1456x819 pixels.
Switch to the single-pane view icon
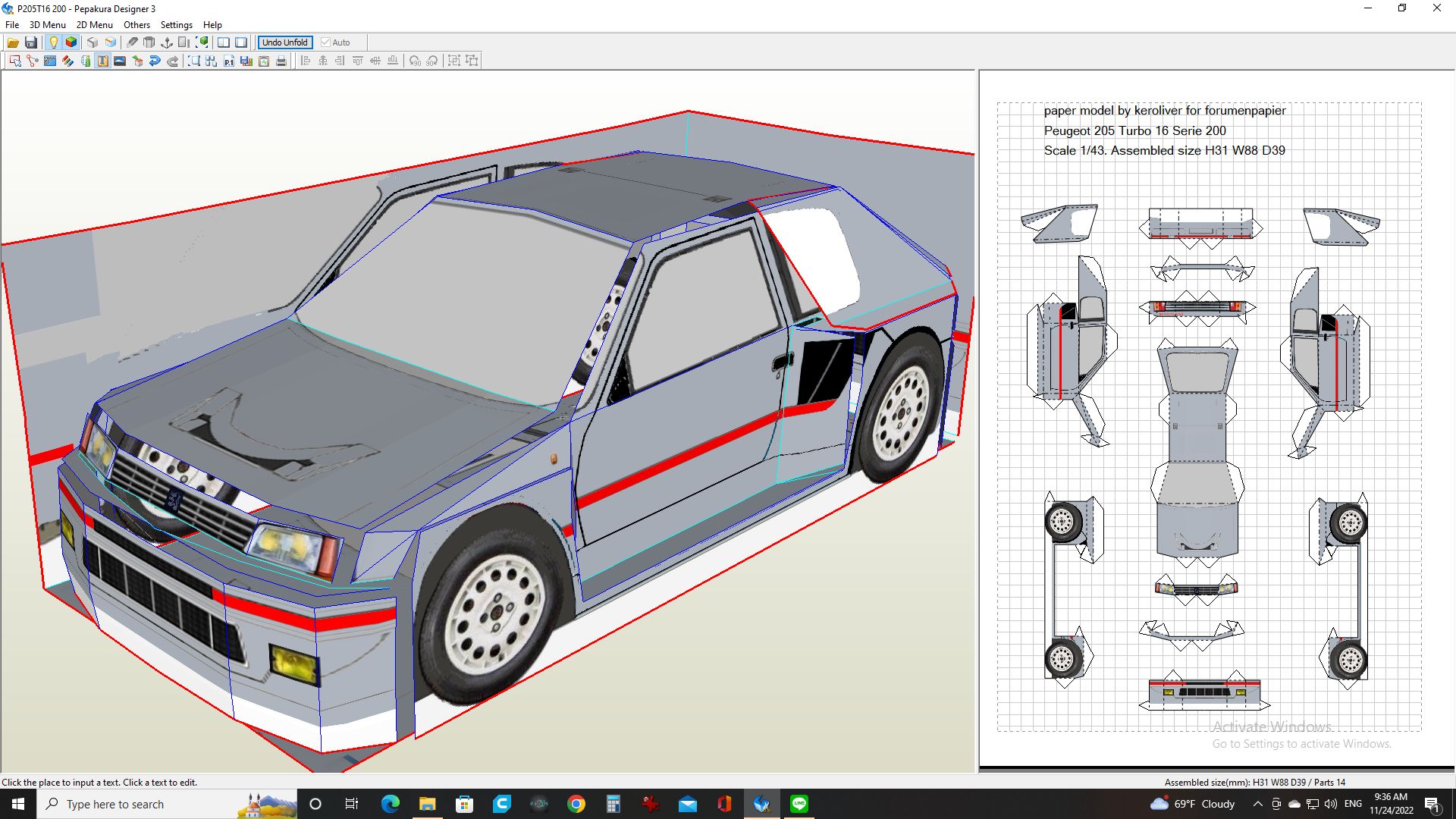(x=241, y=42)
